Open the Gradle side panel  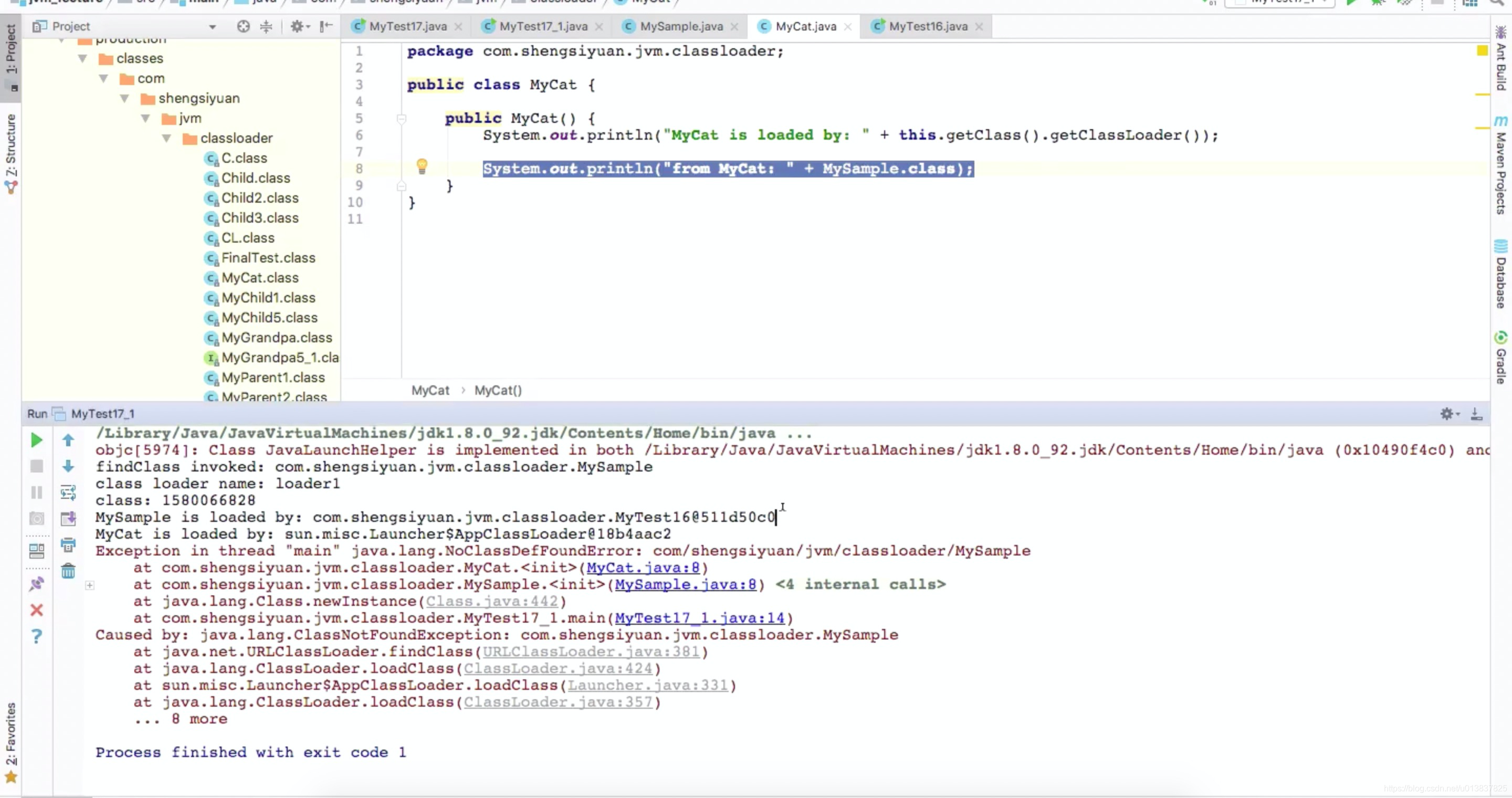pos(1501,358)
